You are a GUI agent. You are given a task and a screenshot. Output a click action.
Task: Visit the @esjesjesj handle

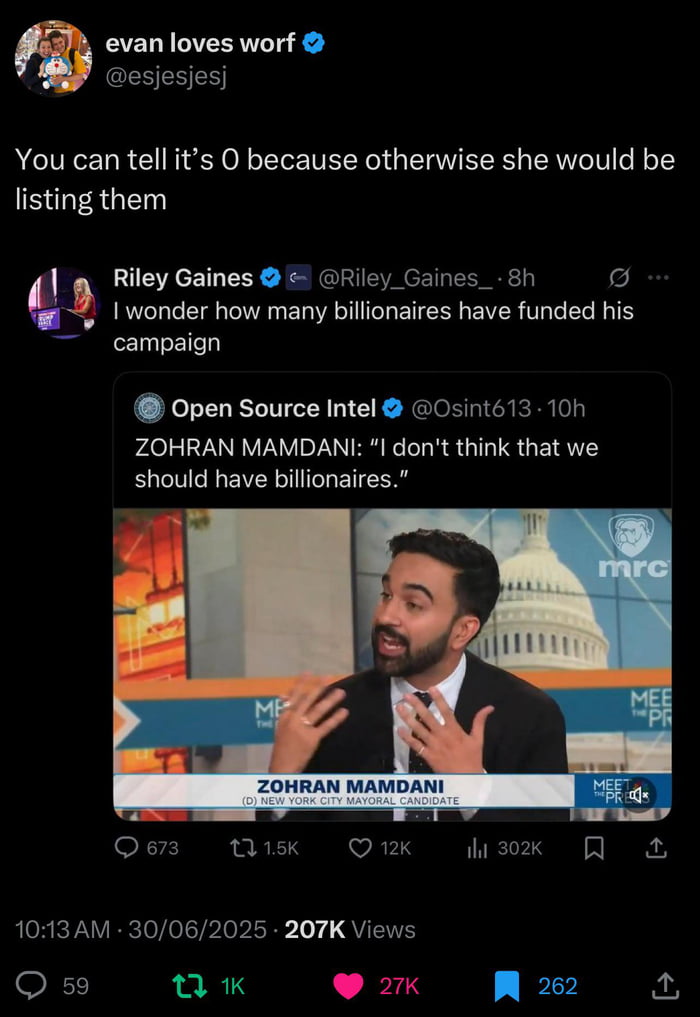coord(165,76)
